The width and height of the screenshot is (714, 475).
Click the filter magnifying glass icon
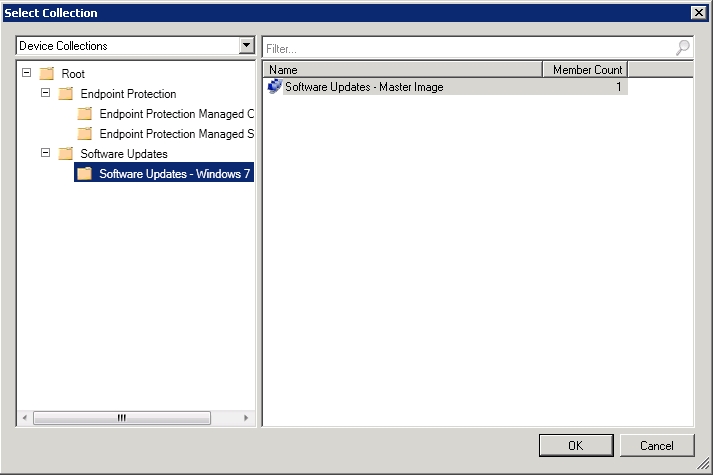(683, 48)
